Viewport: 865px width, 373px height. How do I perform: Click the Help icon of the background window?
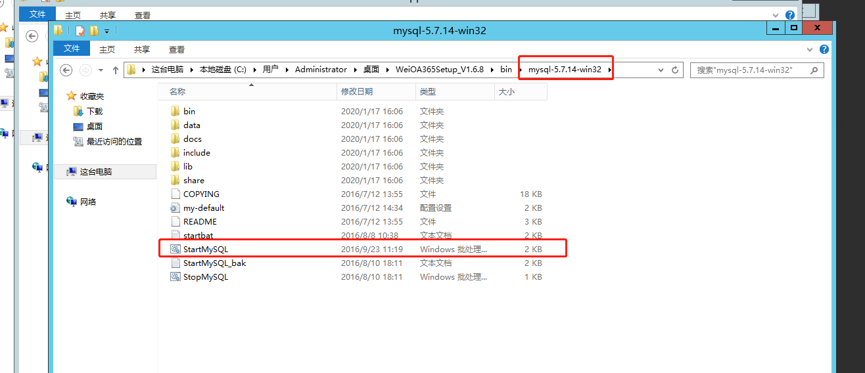click(791, 15)
